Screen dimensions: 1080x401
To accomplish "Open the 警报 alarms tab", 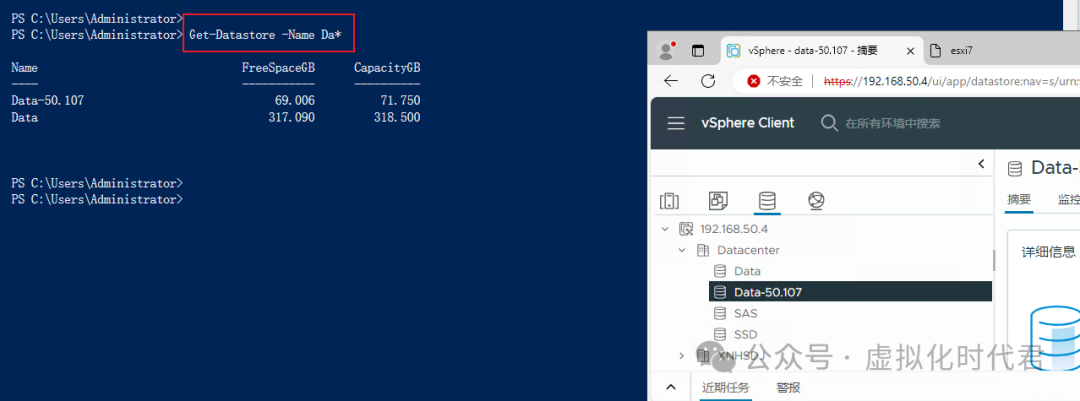I will (788, 387).
